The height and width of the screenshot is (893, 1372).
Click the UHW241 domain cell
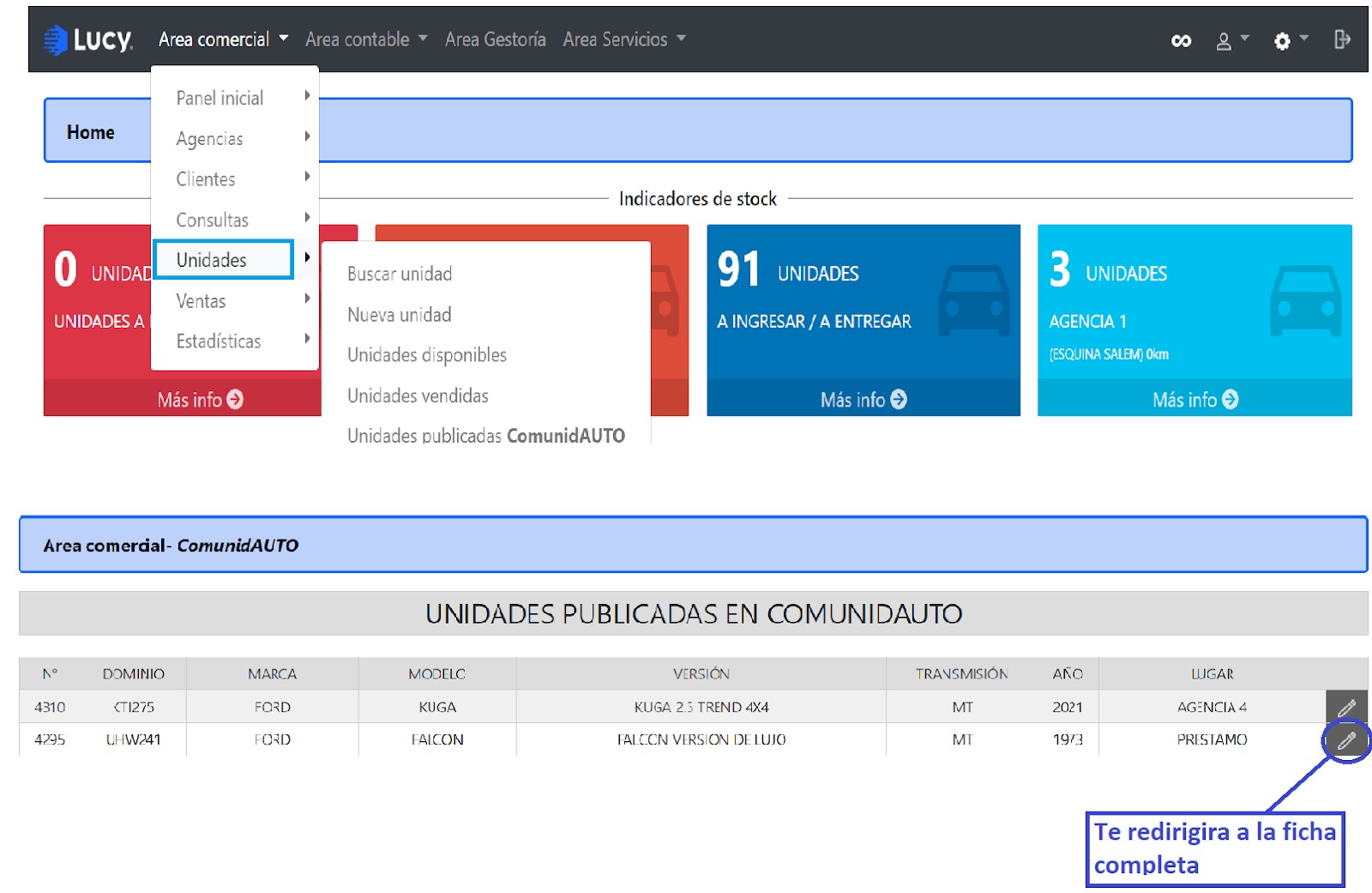tap(134, 739)
